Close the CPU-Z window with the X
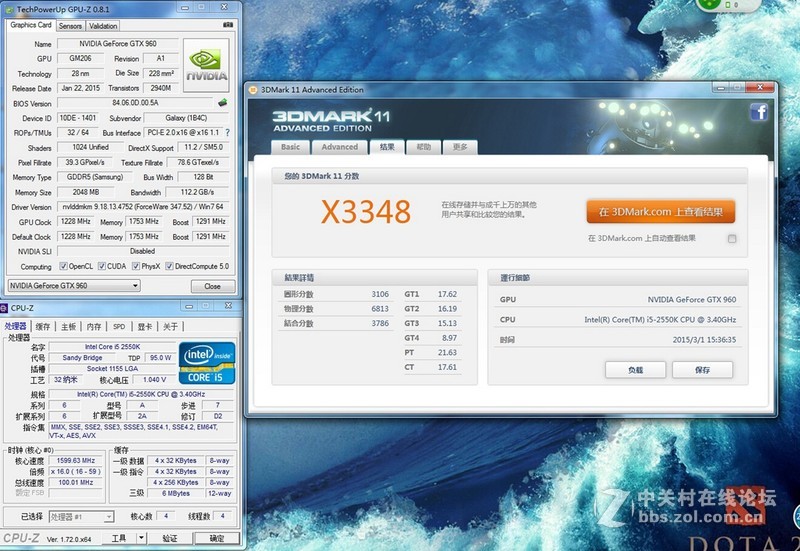The height and width of the screenshot is (551, 800). 228,306
